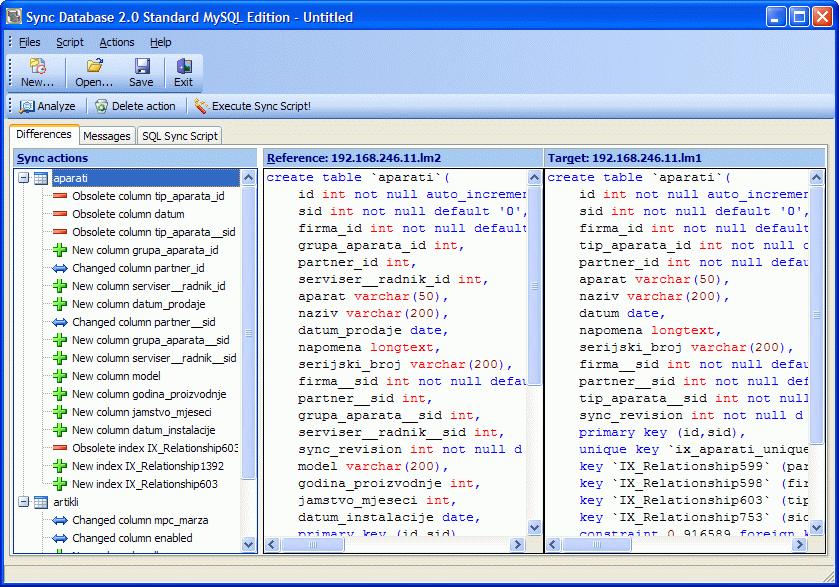Select Obsolete column tip_aparata_id action

pos(148,196)
